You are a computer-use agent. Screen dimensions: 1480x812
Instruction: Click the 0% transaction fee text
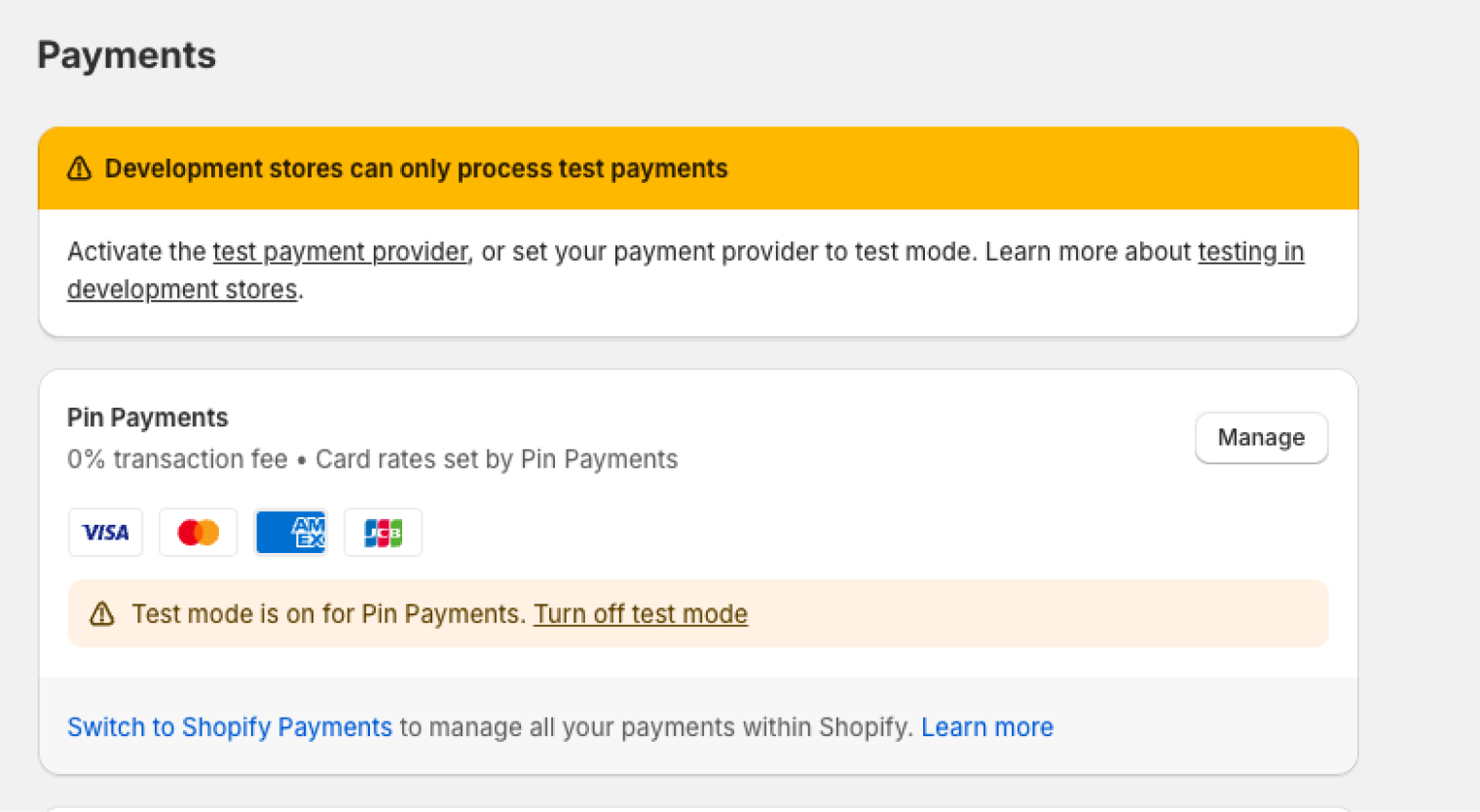[177, 460]
